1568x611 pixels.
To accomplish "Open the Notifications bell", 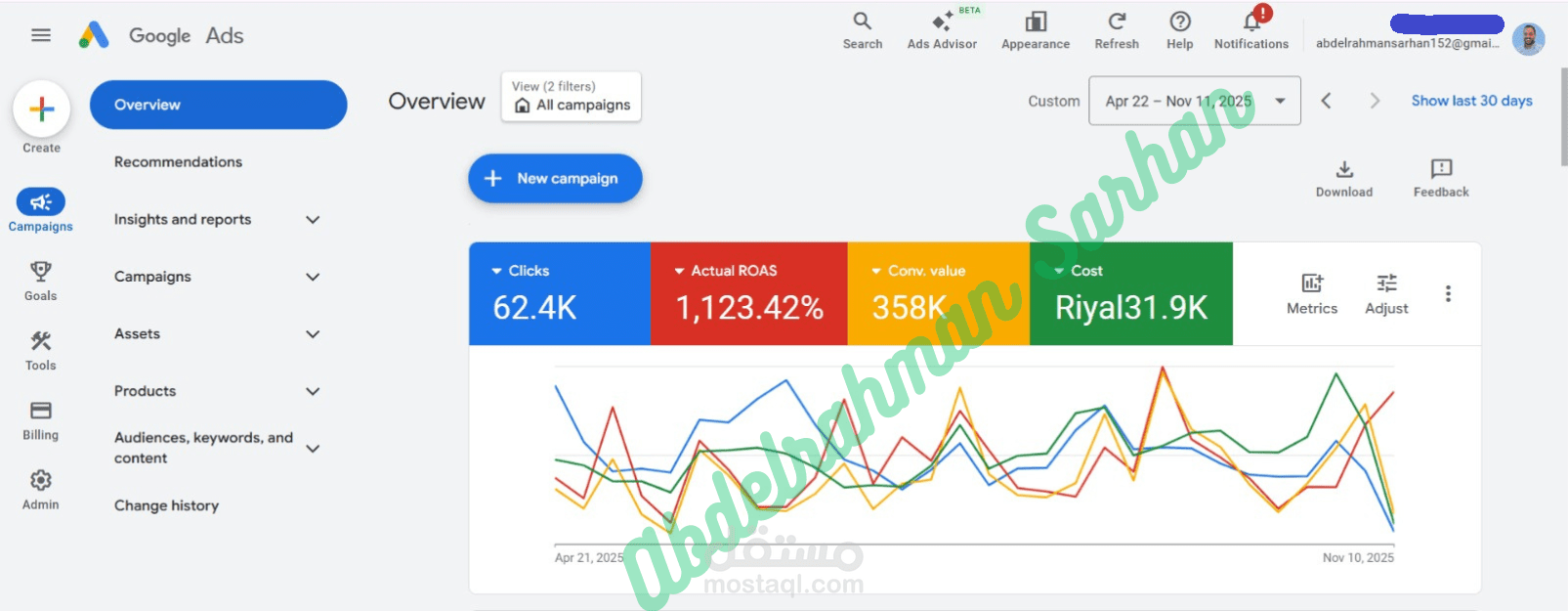I will (x=1251, y=30).
